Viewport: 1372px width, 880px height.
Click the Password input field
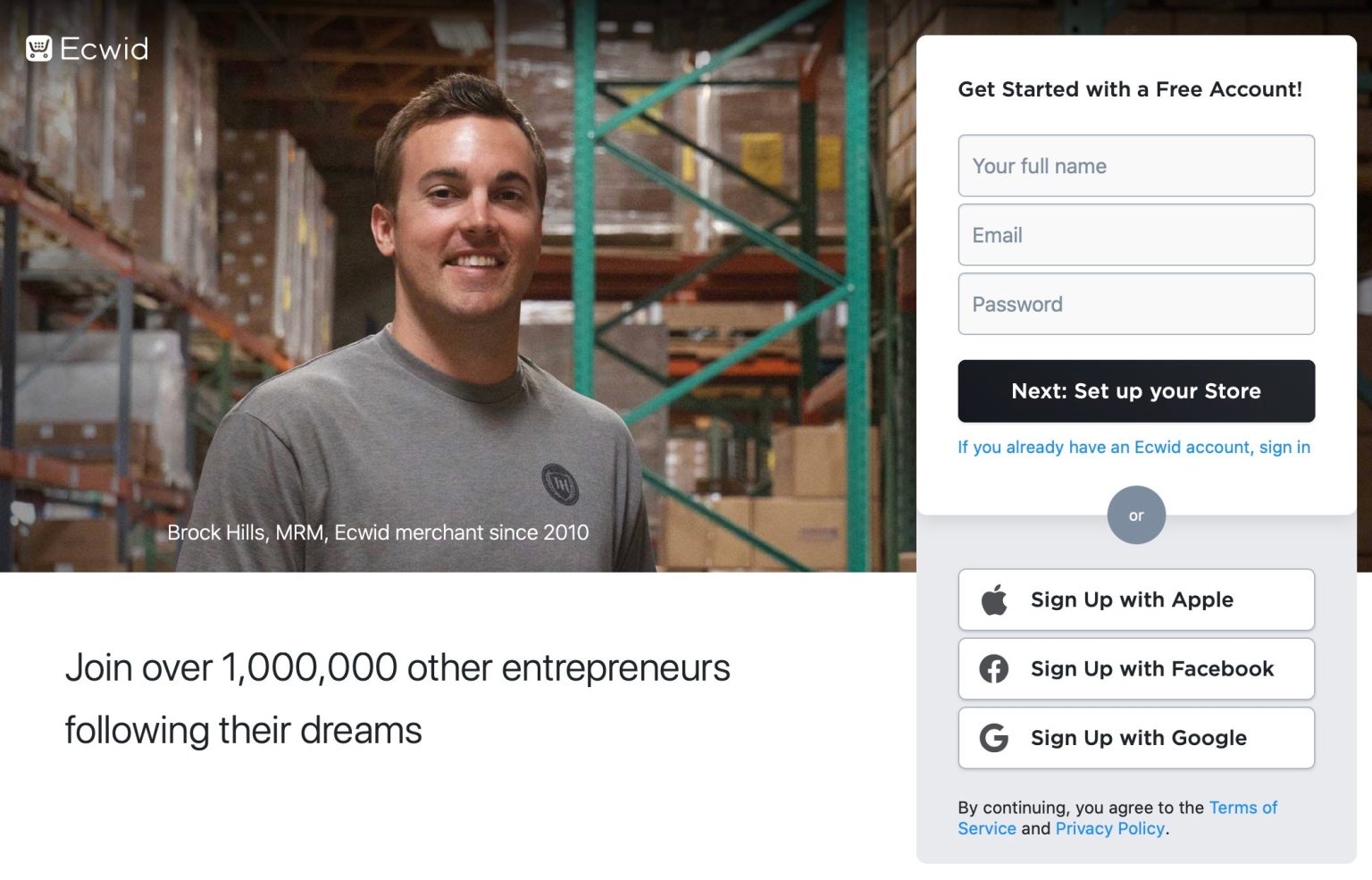coord(1135,304)
